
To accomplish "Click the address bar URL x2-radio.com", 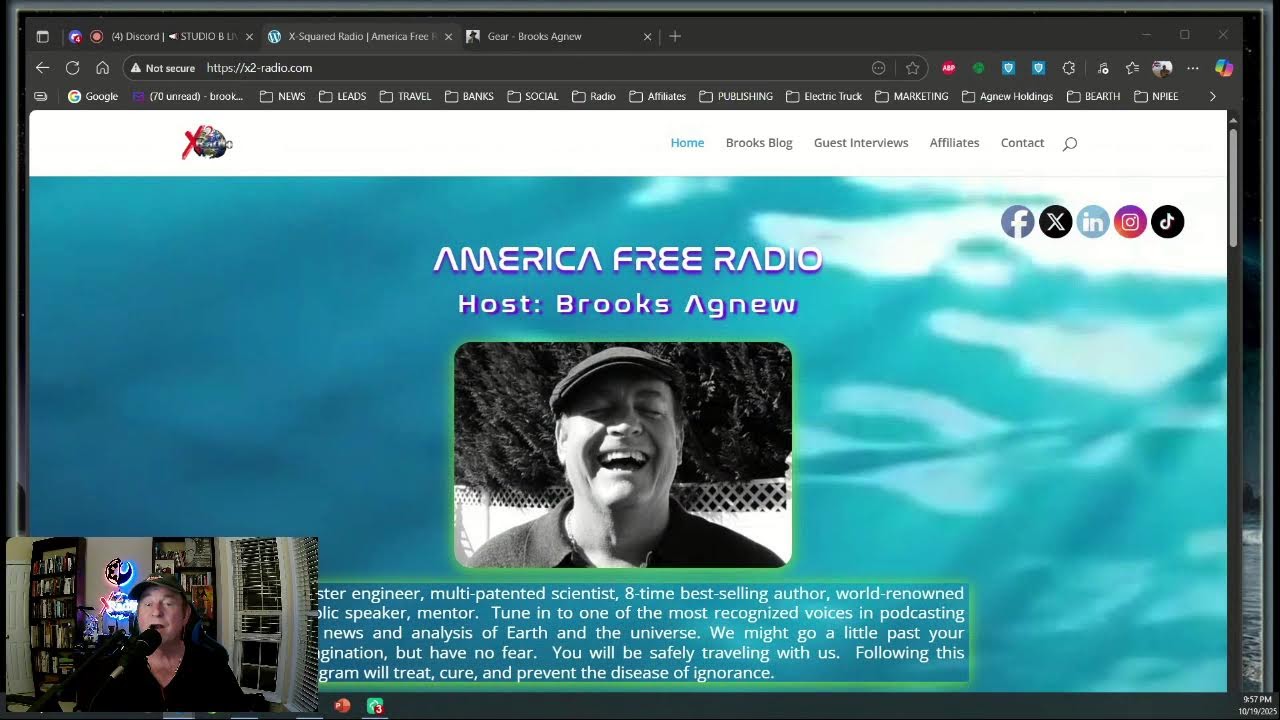I will coord(259,68).
